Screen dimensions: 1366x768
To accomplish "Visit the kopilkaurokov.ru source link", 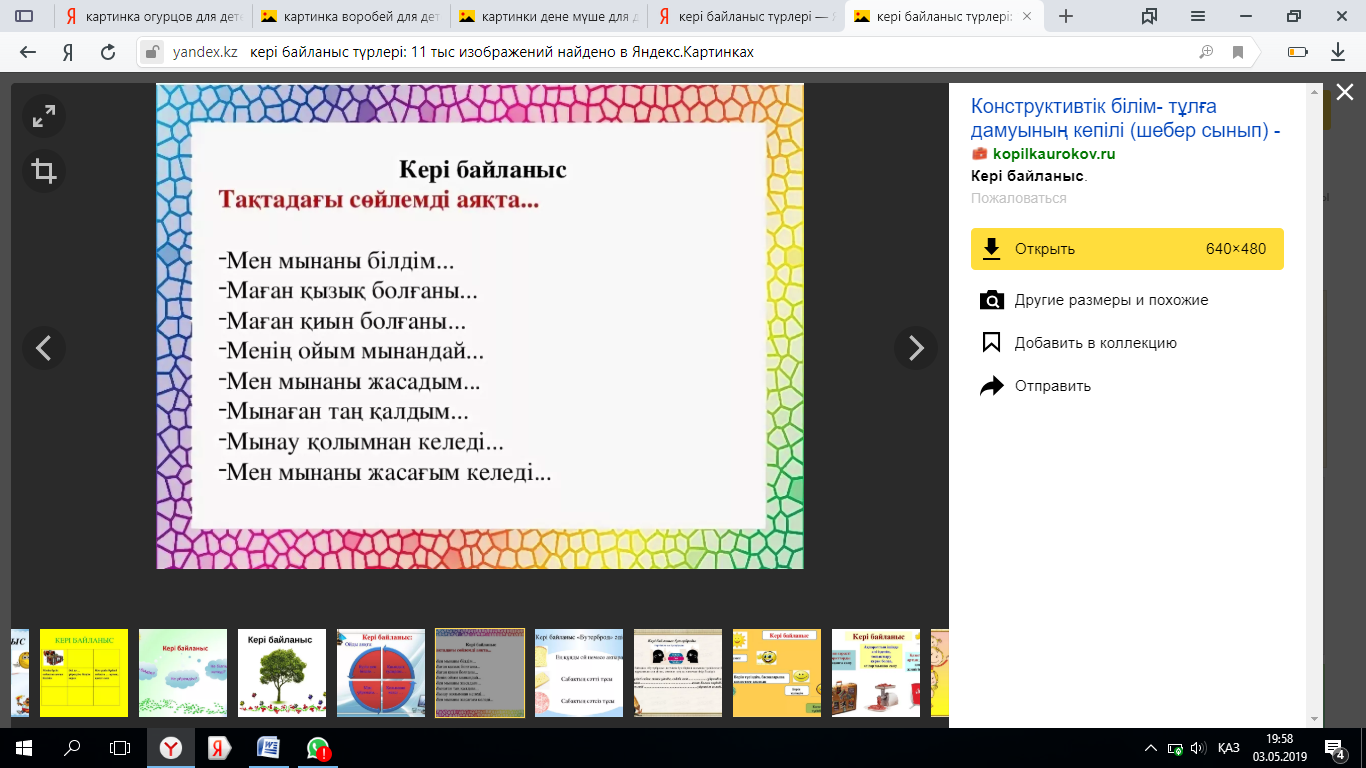I will (1054, 153).
